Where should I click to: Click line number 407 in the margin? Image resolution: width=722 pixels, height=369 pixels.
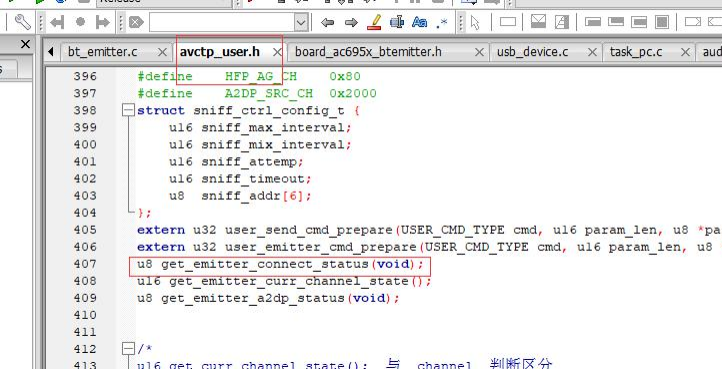click(x=85, y=264)
